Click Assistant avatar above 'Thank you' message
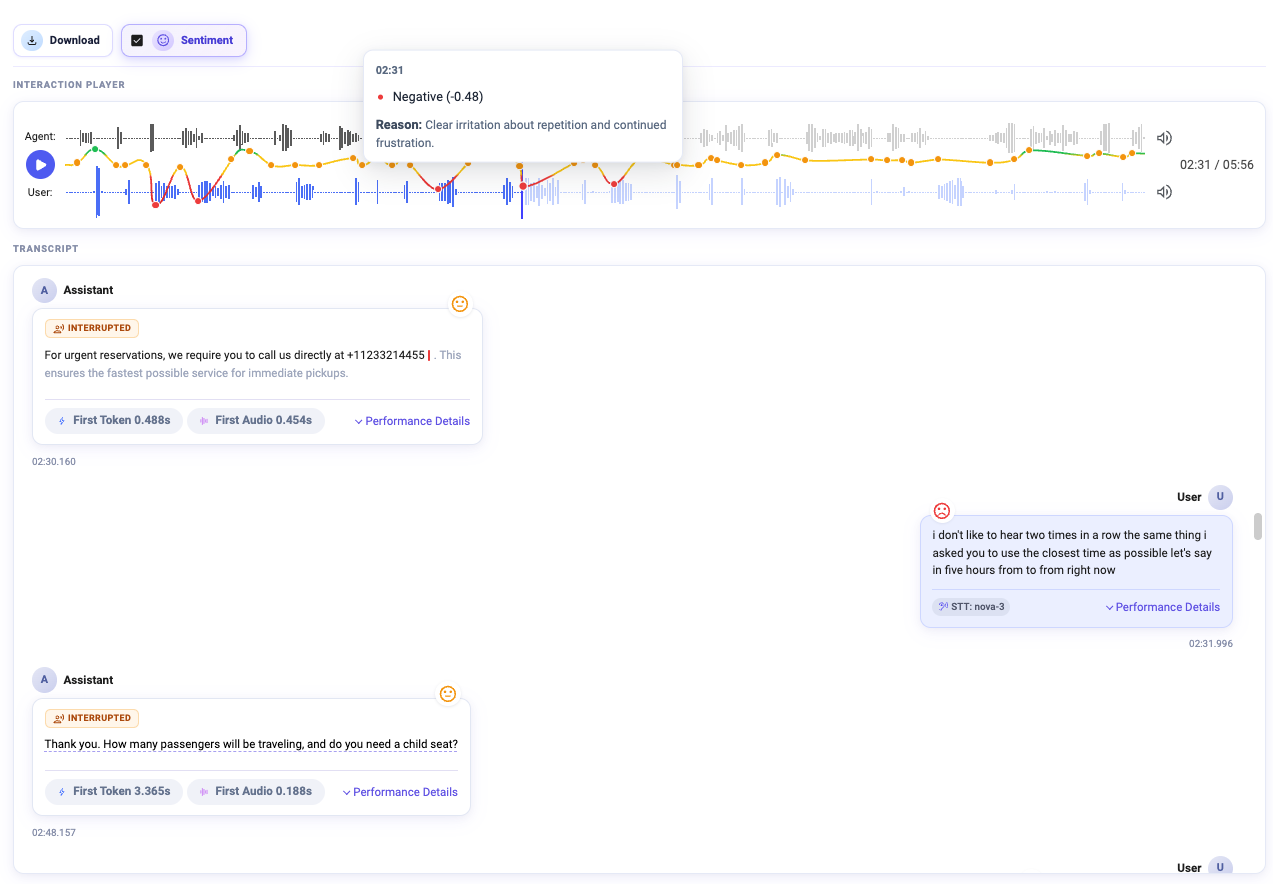 (44, 680)
